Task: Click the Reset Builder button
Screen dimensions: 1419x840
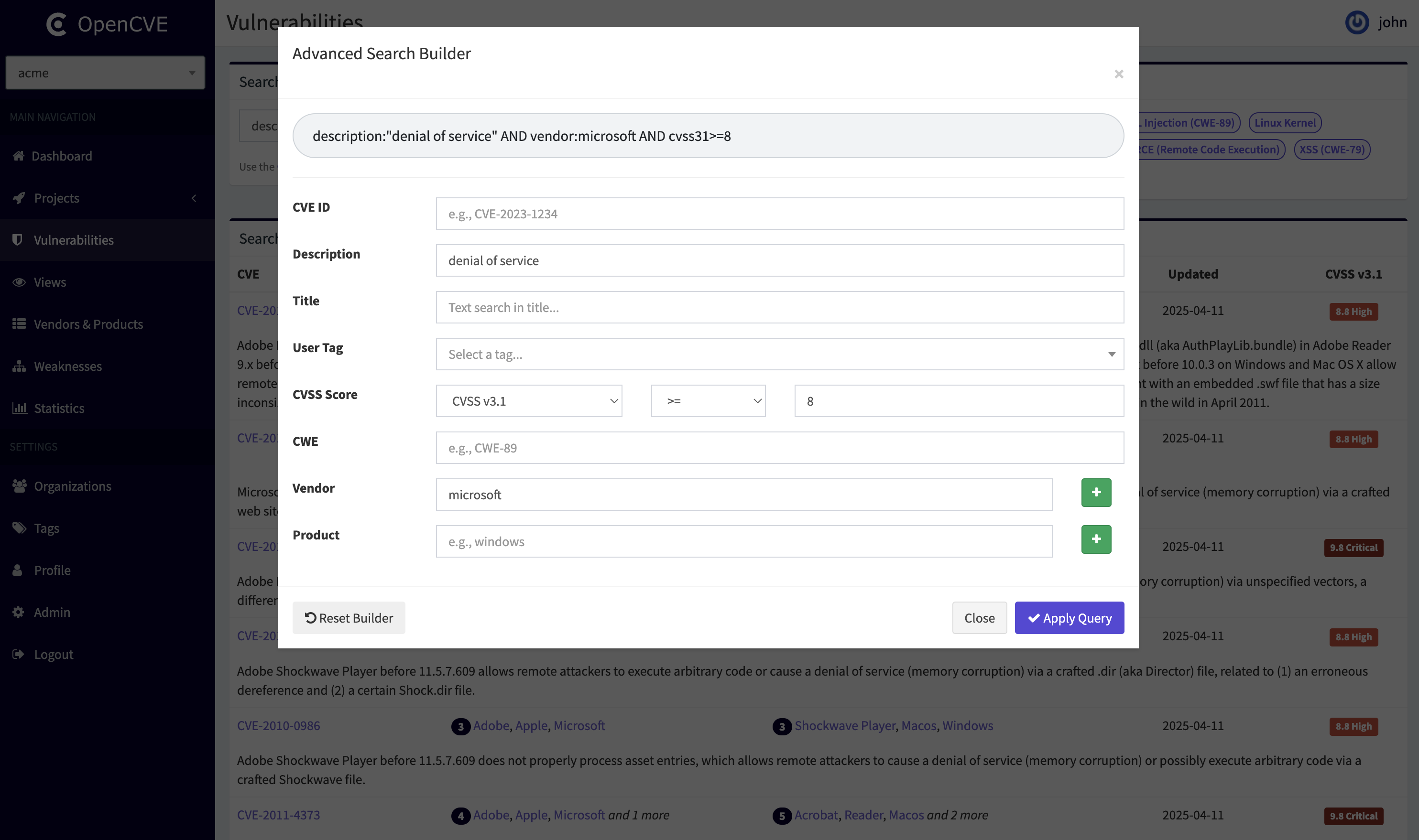Action: pyautogui.click(x=349, y=617)
